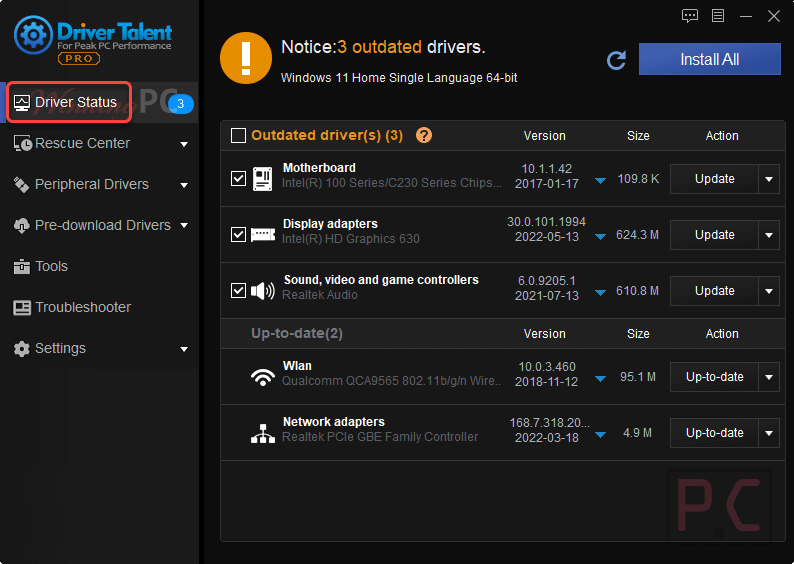The height and width of the screenshot is (564, 794).
Task: Open the Motherboard Update action dropdown
Action: click(769, 179)
